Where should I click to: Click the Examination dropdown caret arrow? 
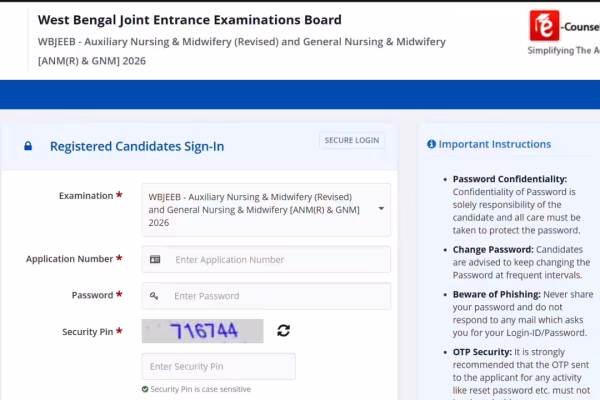[x=381, y=209]
